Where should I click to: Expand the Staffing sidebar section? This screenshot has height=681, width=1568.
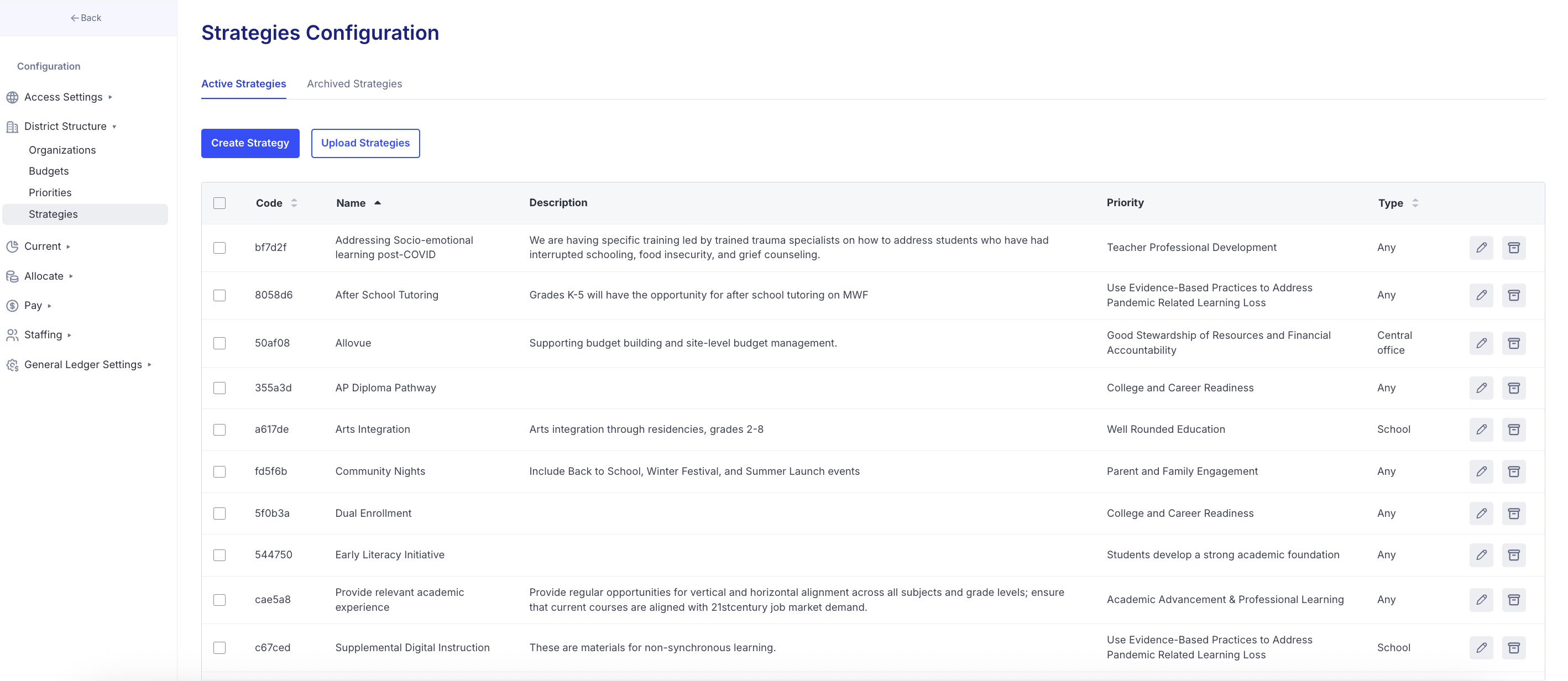(x=43, y=335)
